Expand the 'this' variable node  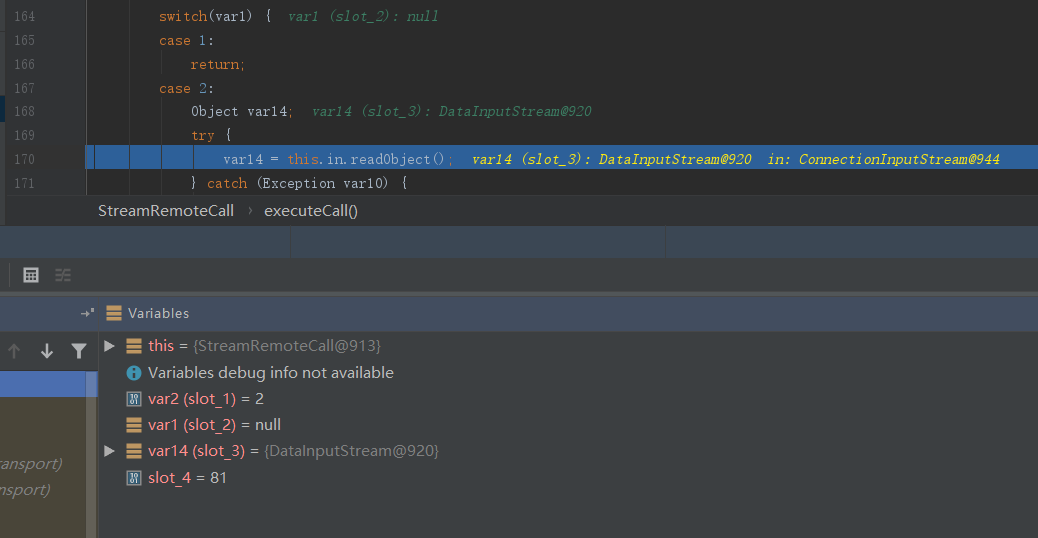click(110, 346)
